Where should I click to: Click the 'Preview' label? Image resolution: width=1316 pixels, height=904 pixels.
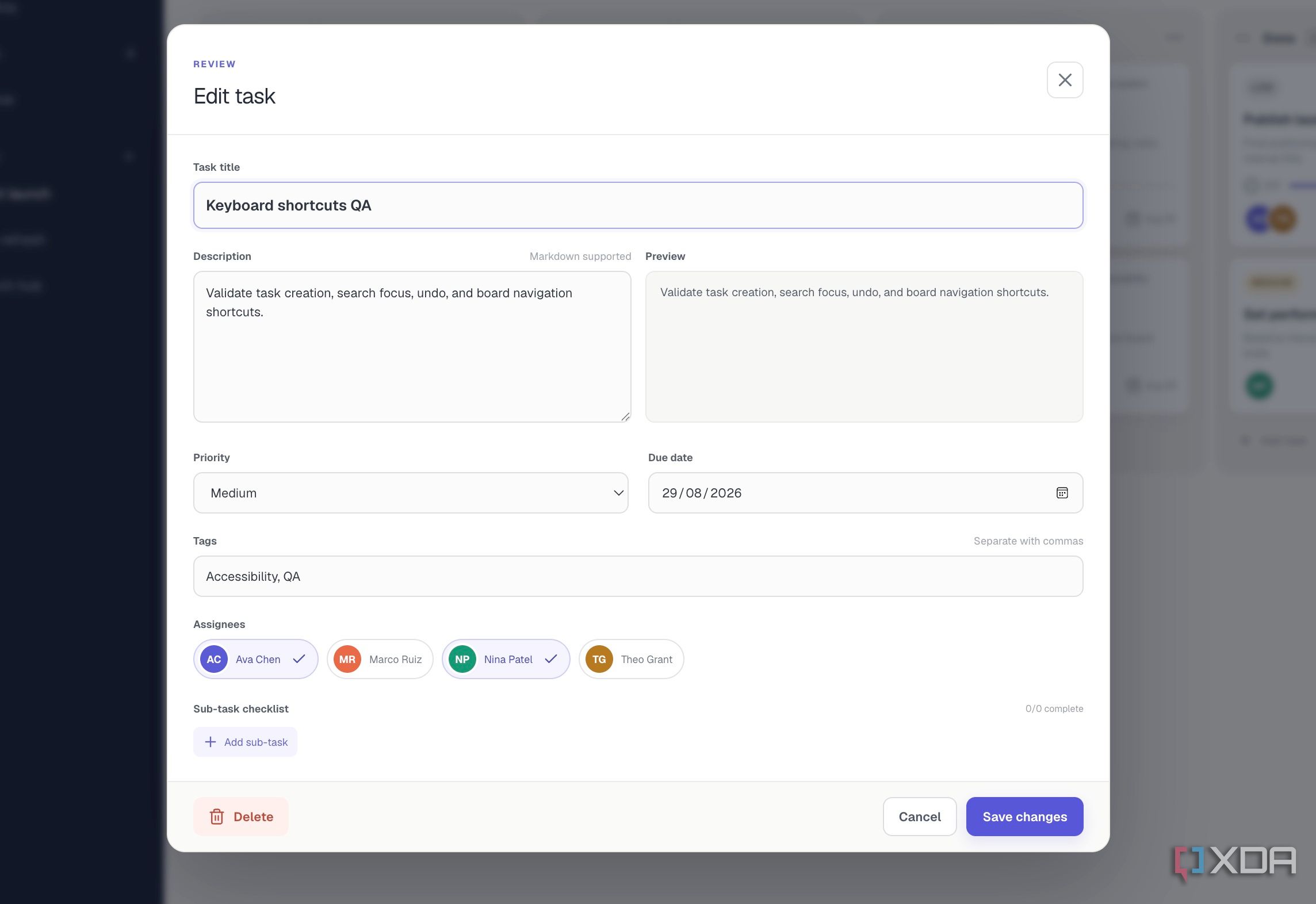[x=665, y=256]
